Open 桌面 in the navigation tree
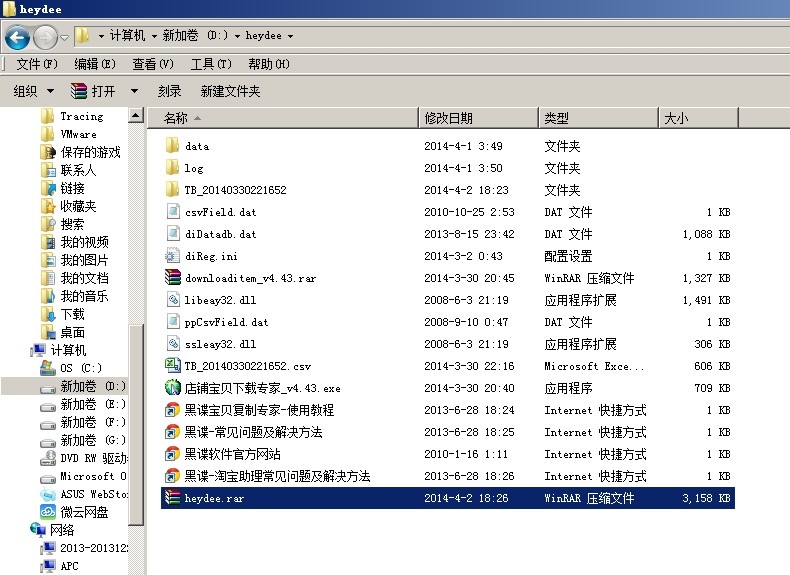Viewport: 790px width, 575px height. pos(72,333)
